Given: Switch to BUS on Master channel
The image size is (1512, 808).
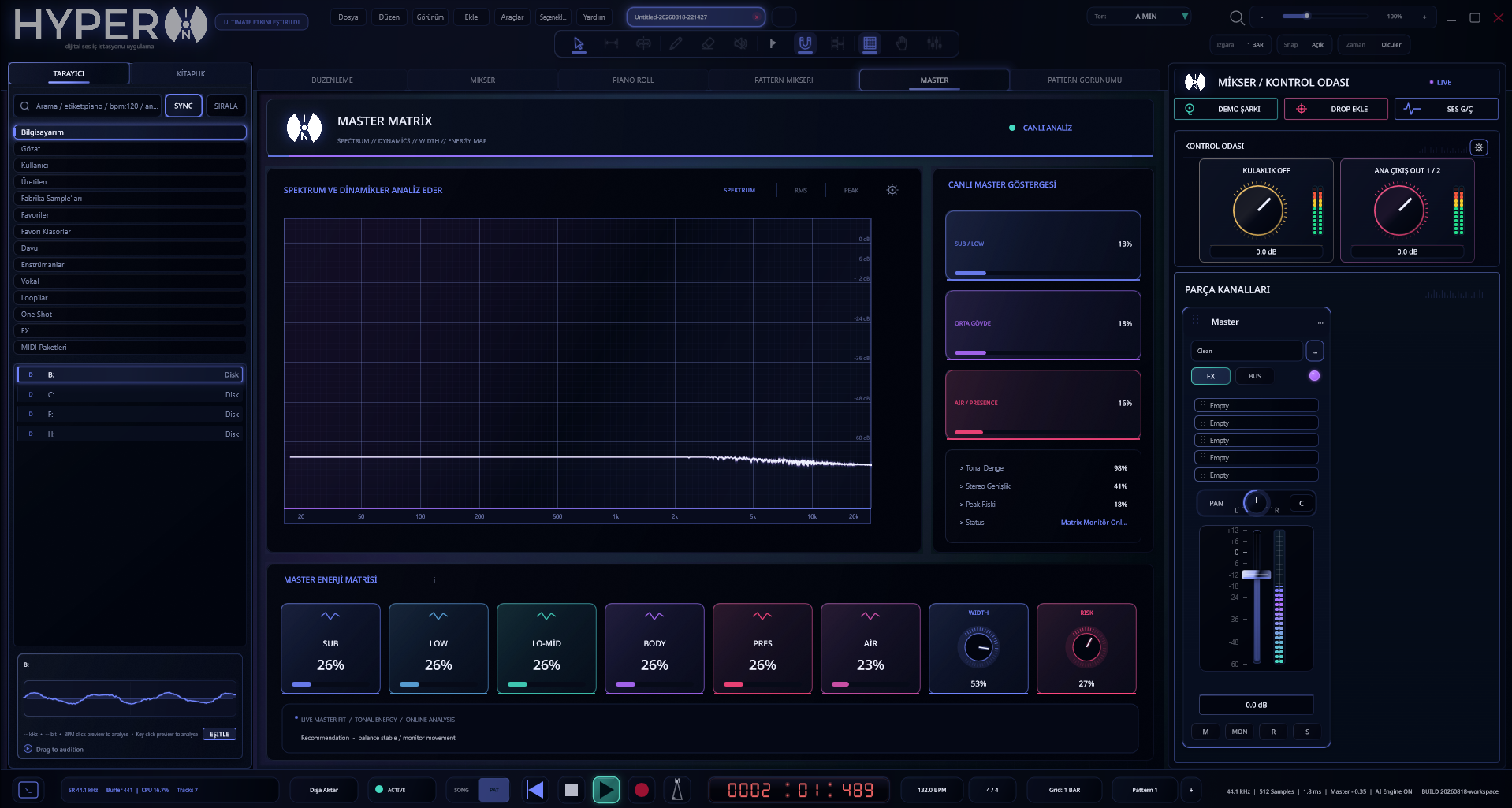Looking at the screenshot, I should click(x=1255, y=376).
